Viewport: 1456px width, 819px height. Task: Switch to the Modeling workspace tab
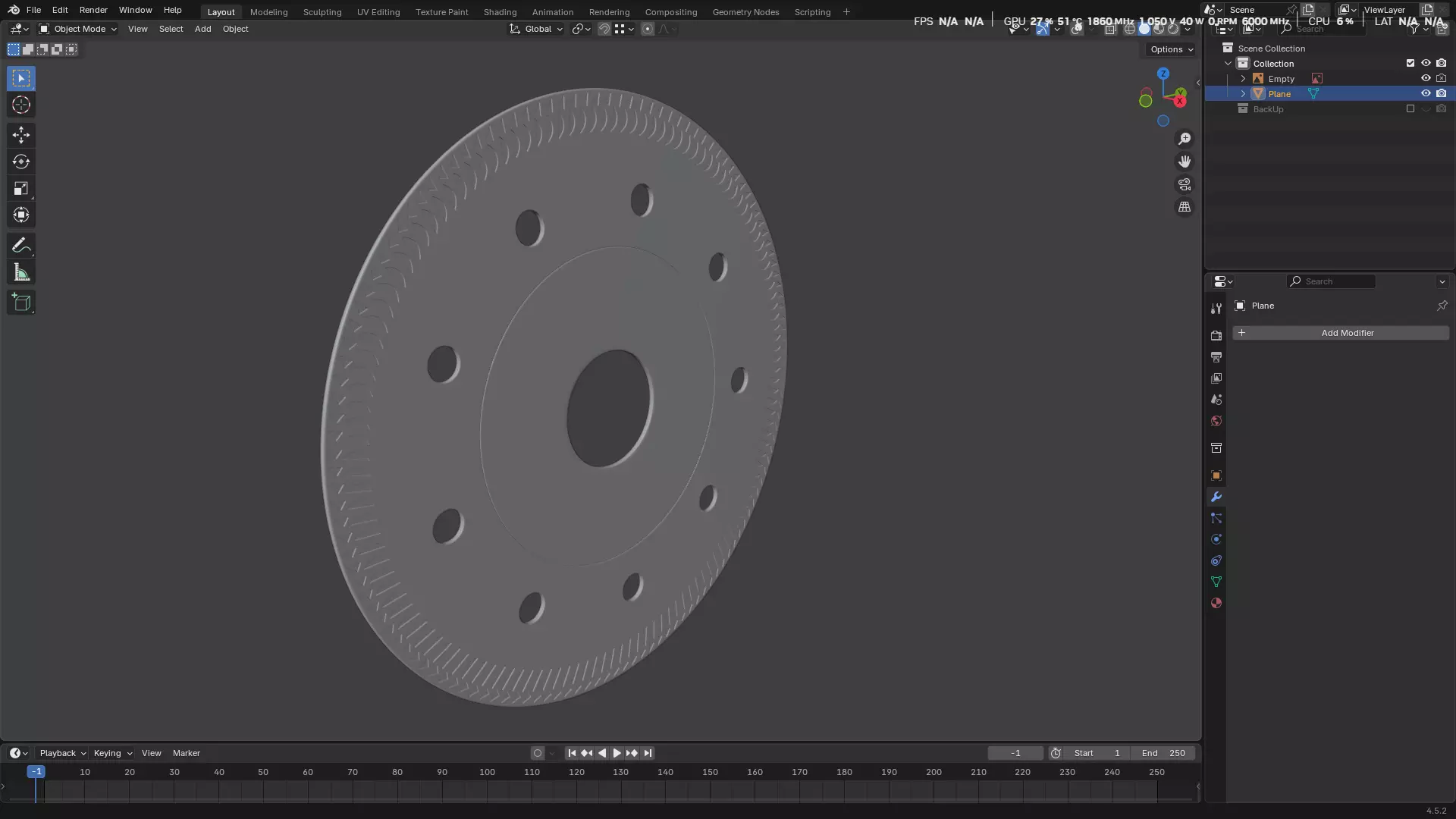(x=268, y=12)
